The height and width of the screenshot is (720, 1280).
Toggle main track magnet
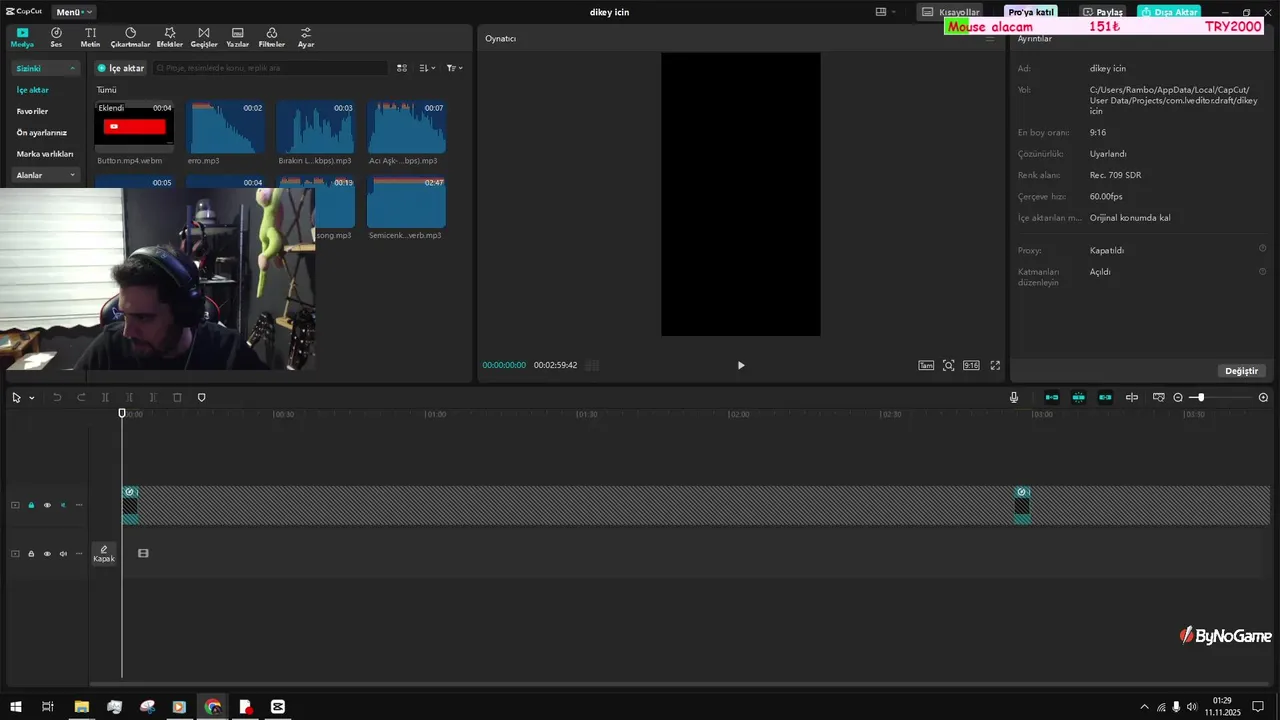pyautogui.click(x=1052, y=398)
